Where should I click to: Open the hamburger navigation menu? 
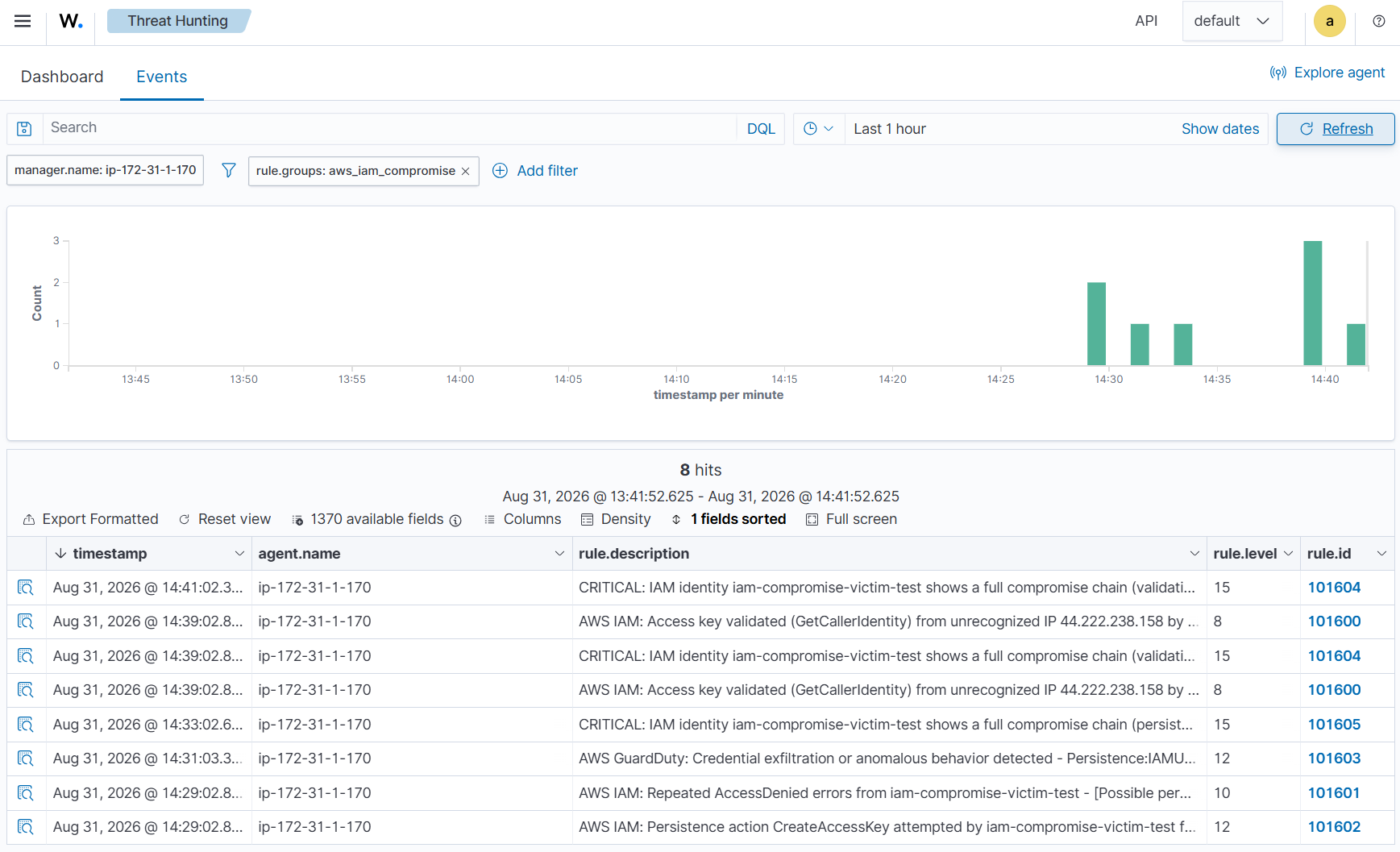click(x=23, y=21)
